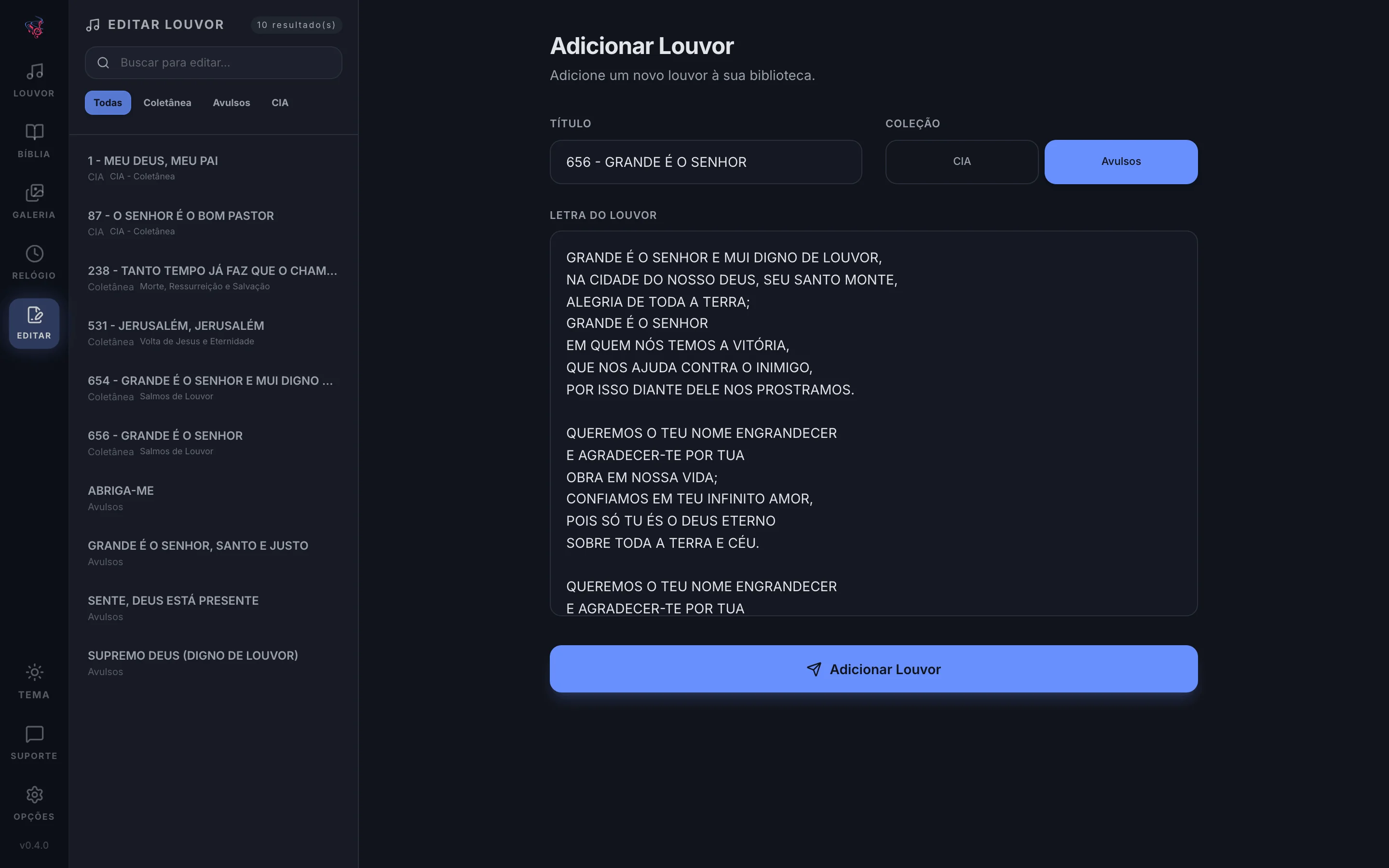Open '238 - TANTO TEMPO JÁ FAZ' entry
The height and width of the screenshot is (868, 1389).
click(214, 278)
